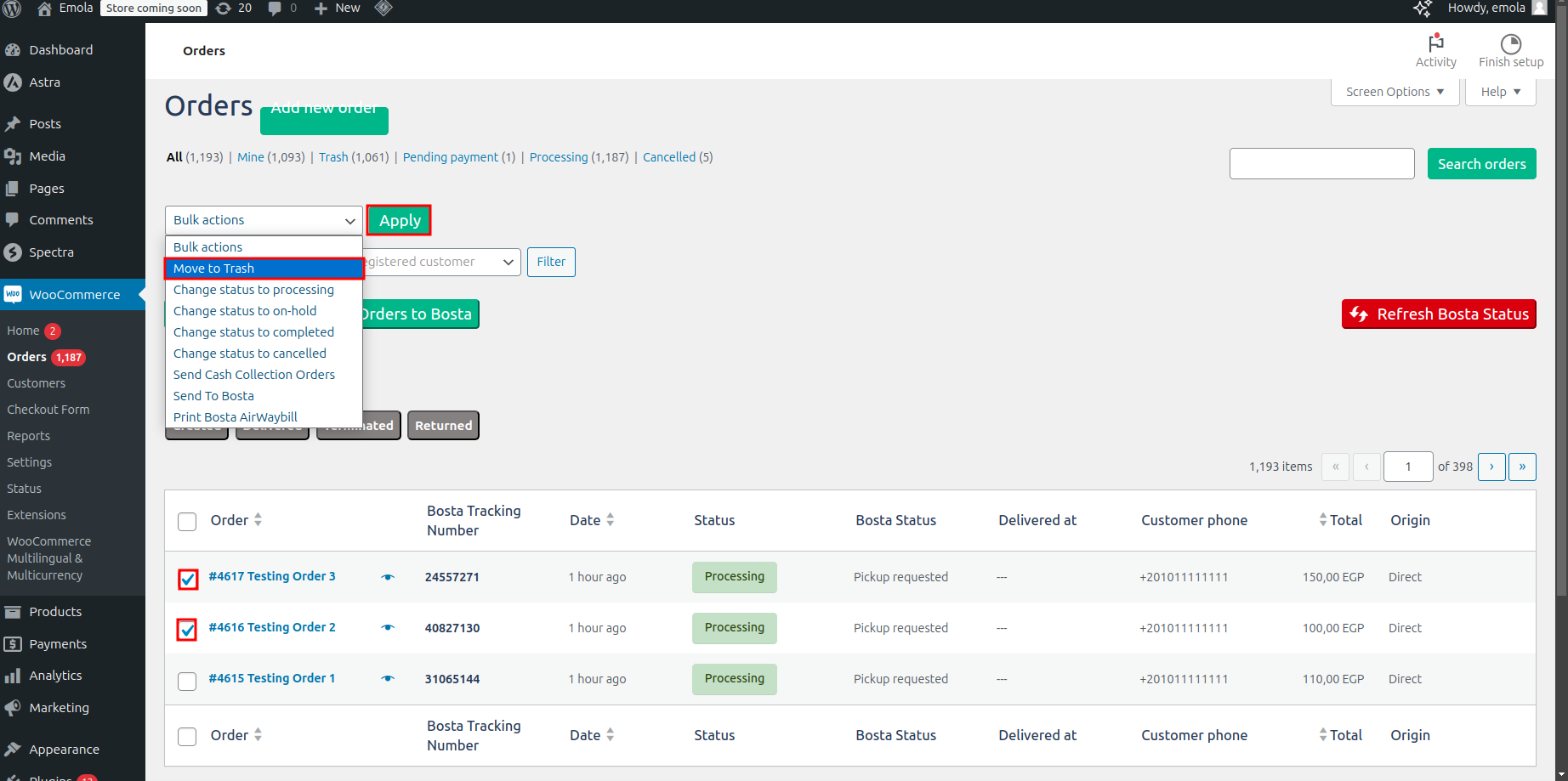Click the plus New content icon
The width and height of the screenshot is (1568, 781).
[x=321, y=8]
